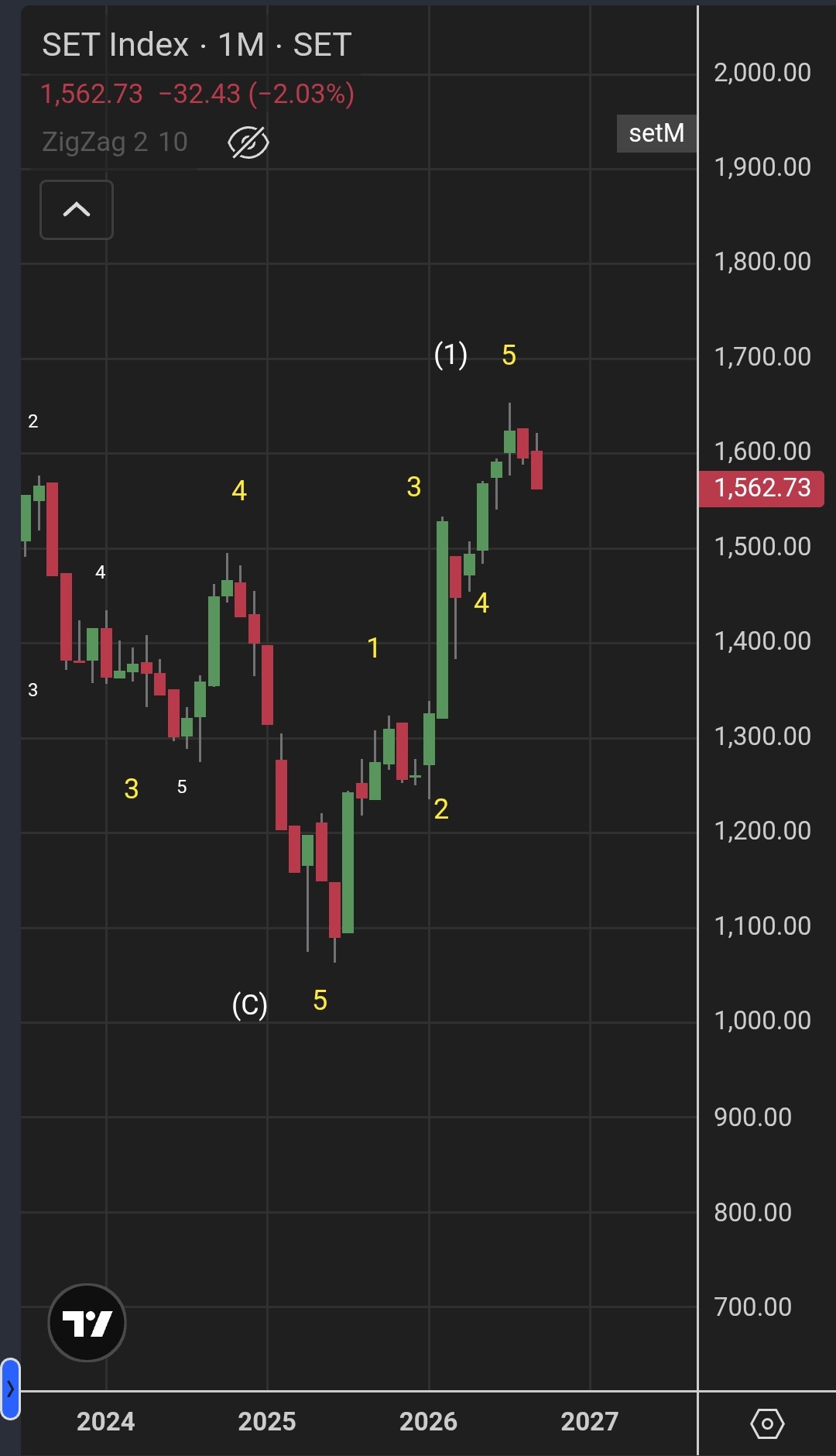Select the SET Index symbol title
The image size is (836, 1456).
115,45
